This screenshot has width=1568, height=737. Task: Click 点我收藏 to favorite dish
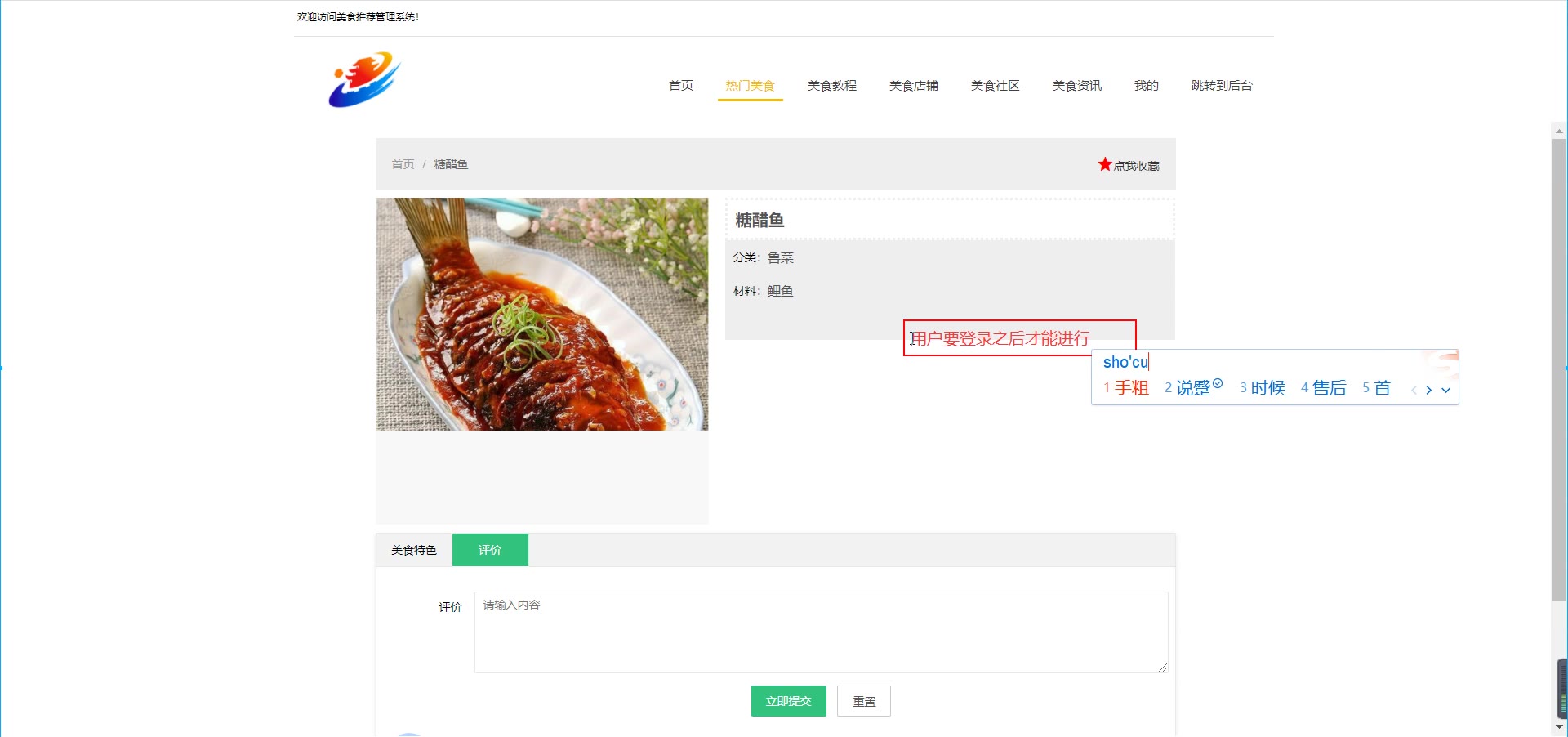[x=1136, y=166]
